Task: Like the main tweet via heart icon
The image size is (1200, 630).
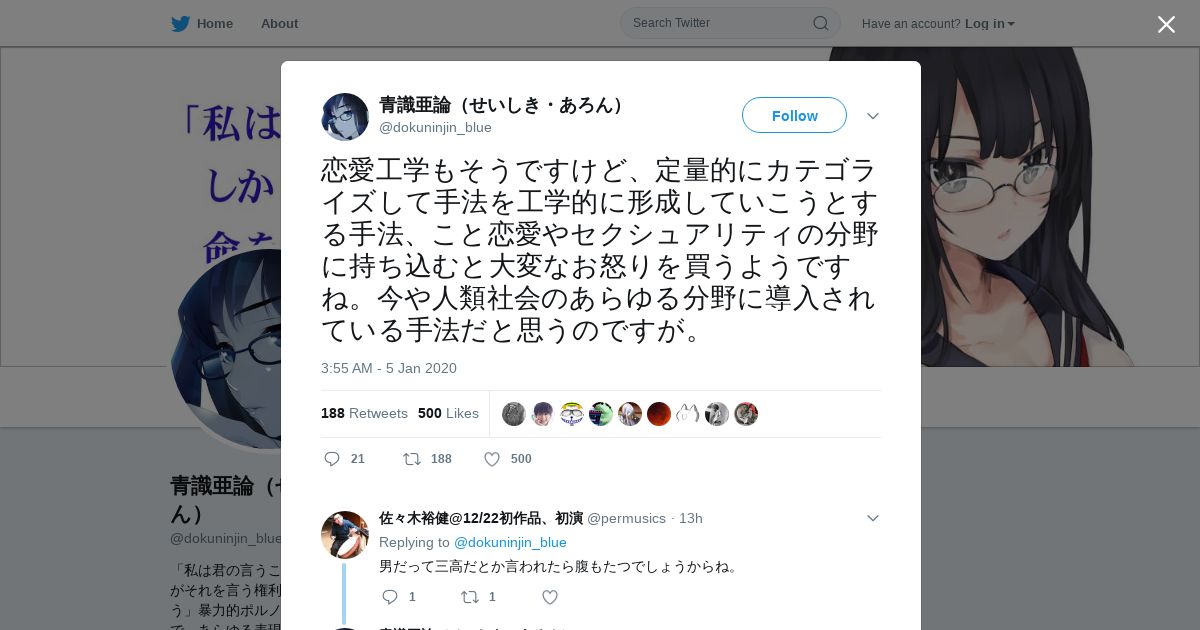Action: [492, 459]
